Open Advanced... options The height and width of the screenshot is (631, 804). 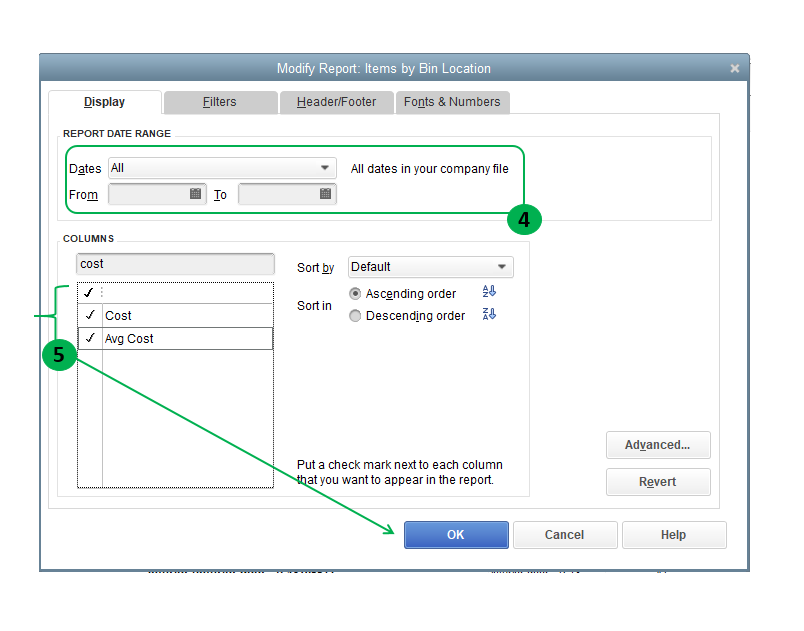coord(658,445)
